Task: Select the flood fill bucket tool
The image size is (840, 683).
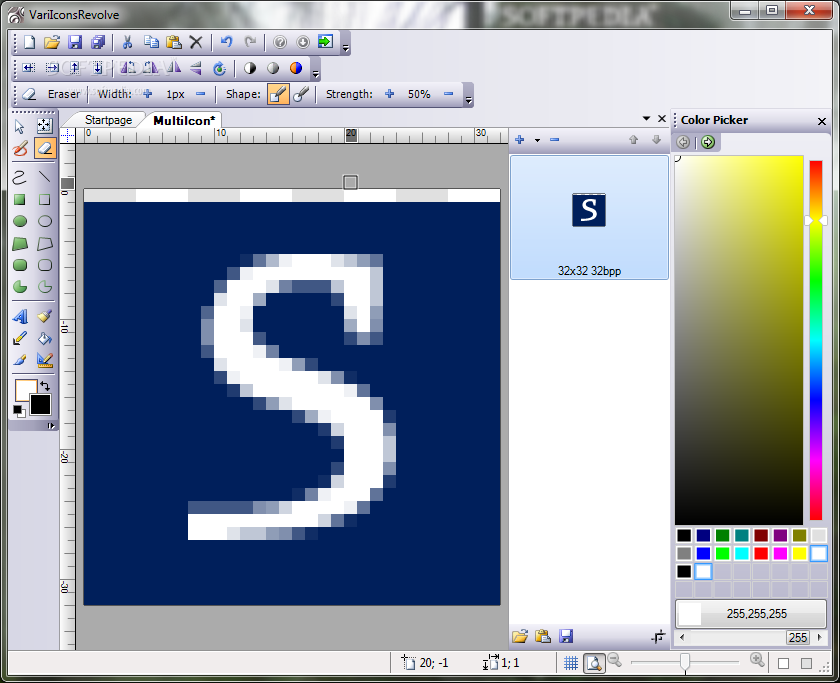Action: (x=45, y=338)
